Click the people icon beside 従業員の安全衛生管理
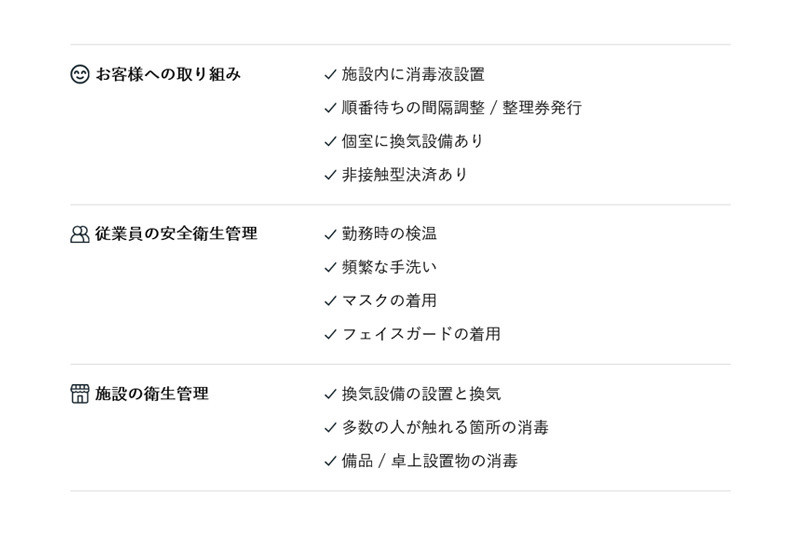 (80, 234)
